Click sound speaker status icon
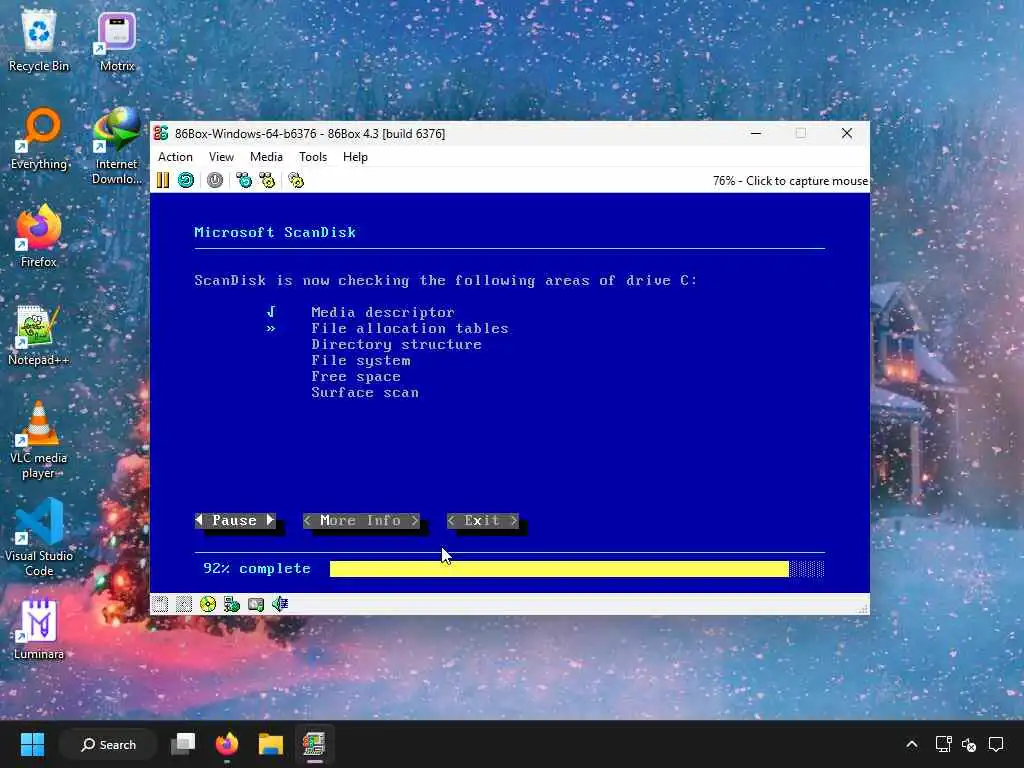This screenshot has height=768, width=1024. click(280, 604)
